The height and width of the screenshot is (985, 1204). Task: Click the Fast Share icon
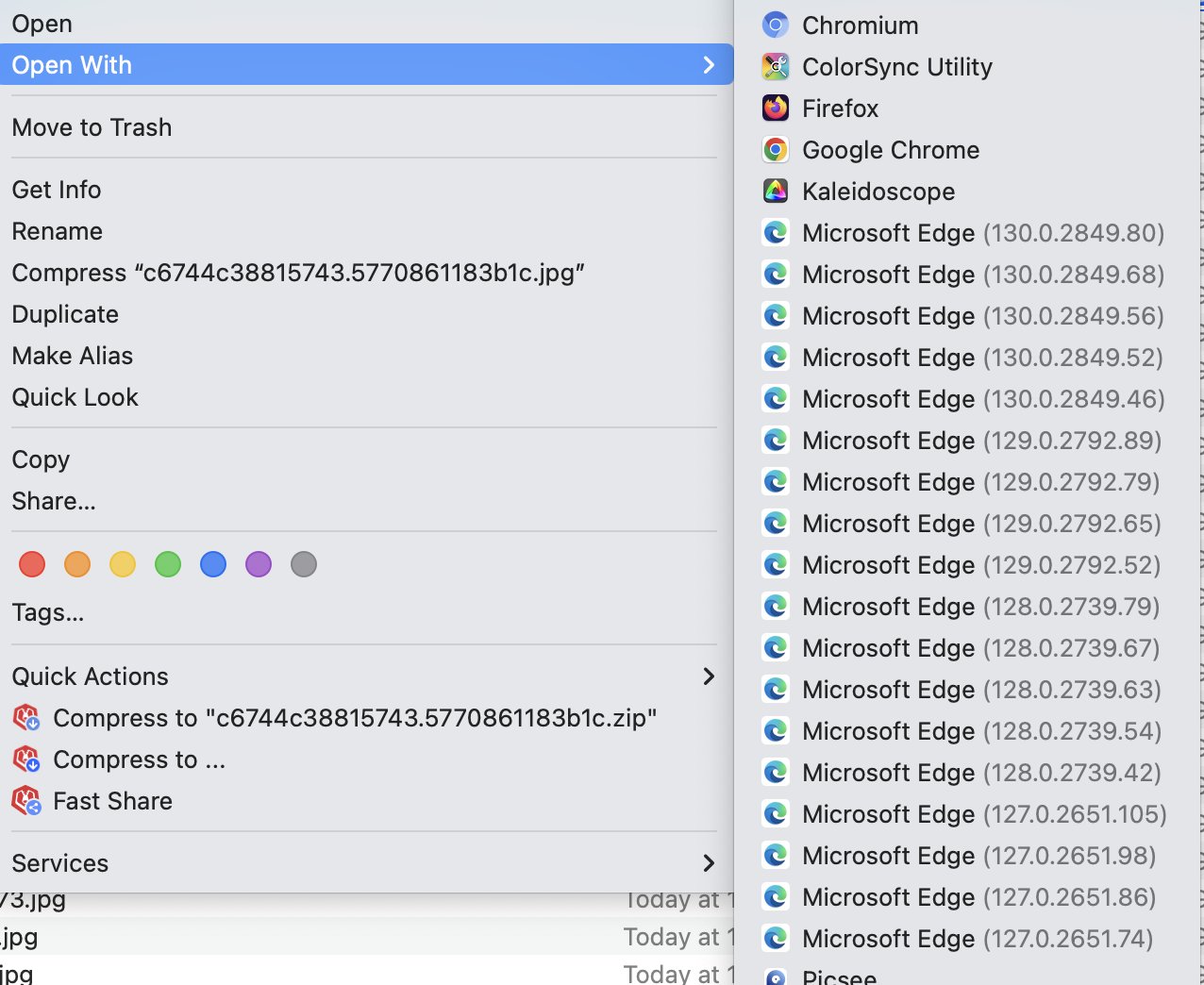tap(26, 801)
